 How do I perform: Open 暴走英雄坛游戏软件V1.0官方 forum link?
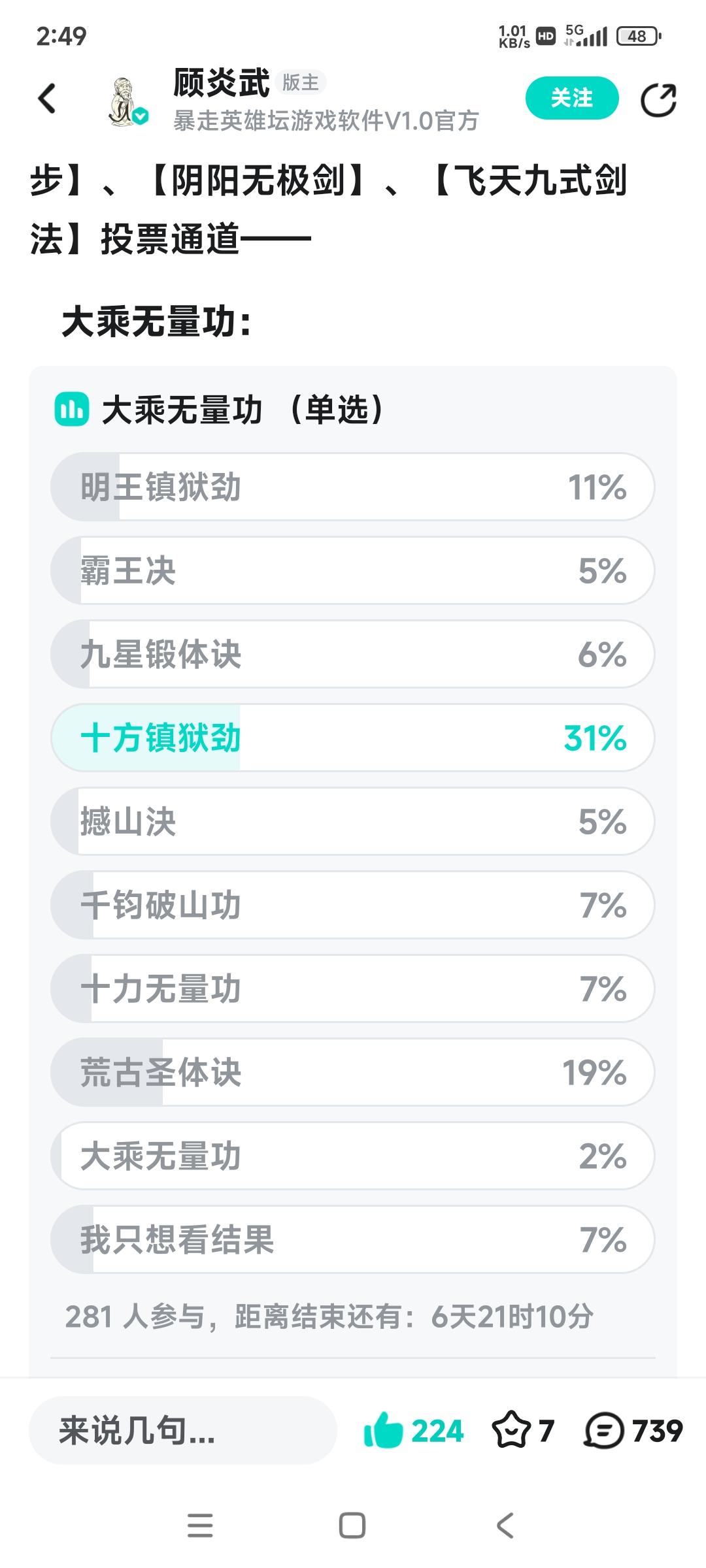click(x=326, y=121)
